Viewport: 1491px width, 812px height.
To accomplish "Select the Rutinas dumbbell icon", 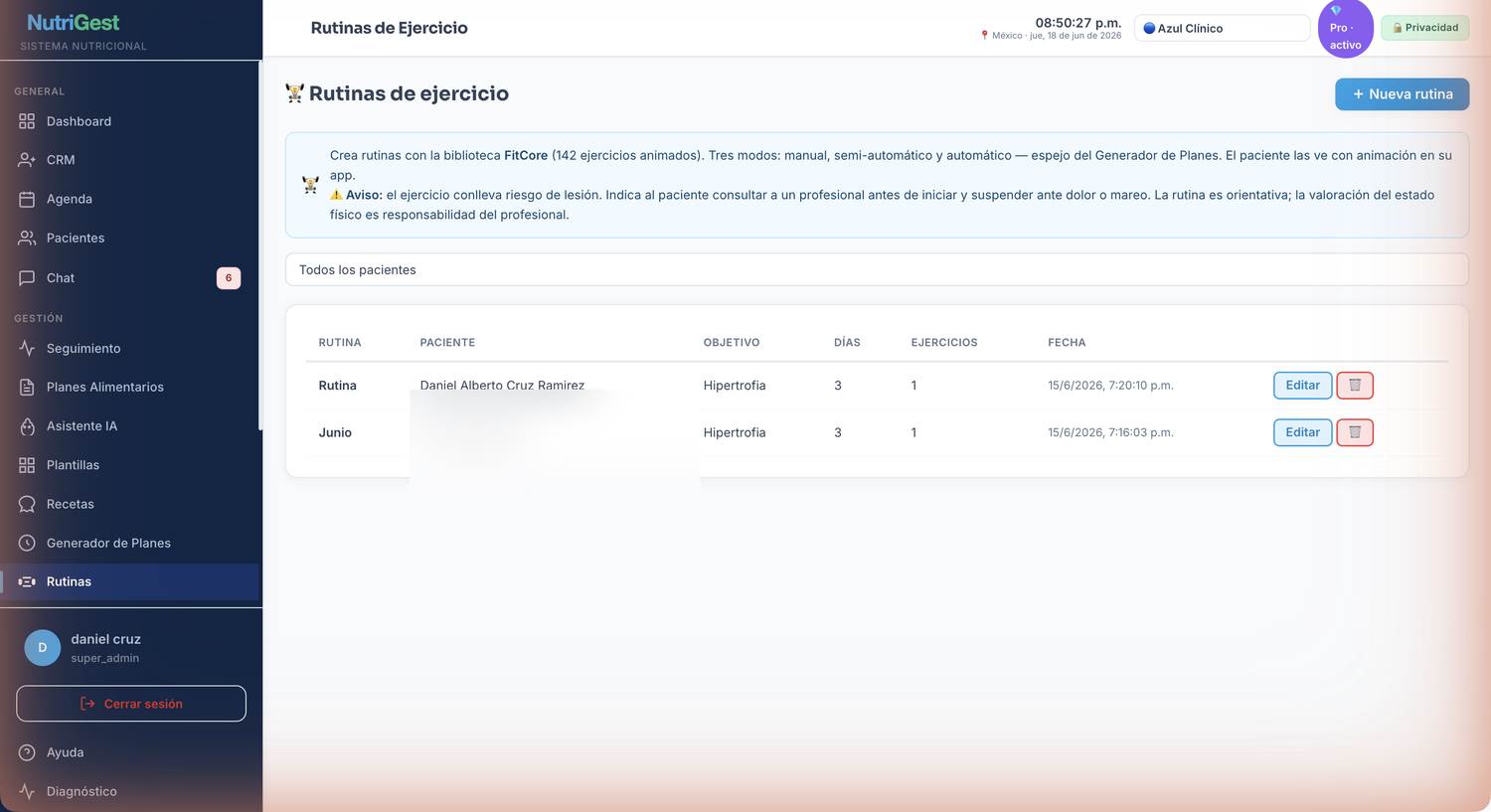I will click(x=27, y=581).
